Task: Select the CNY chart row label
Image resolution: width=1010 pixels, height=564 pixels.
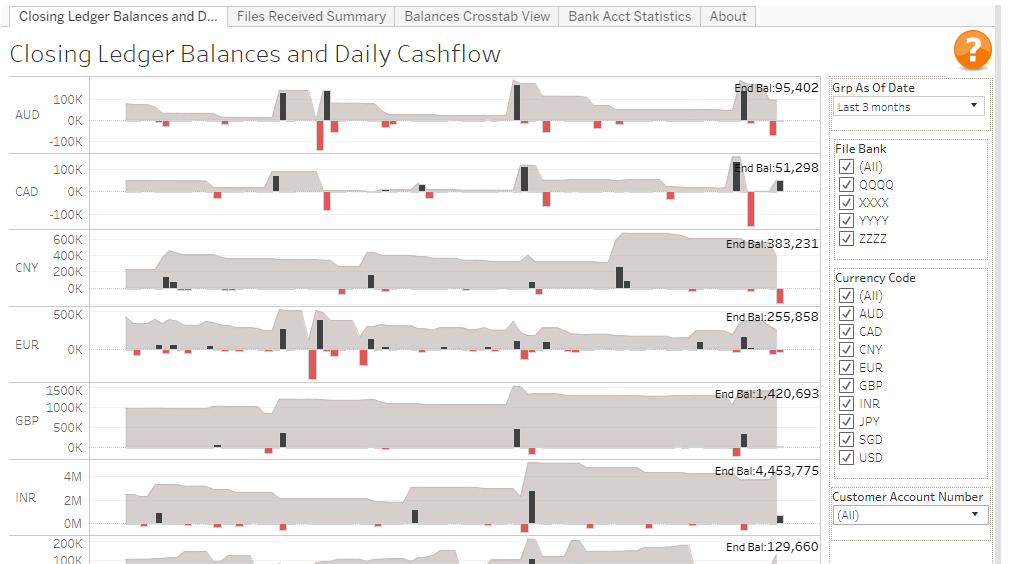Action: click(x=27, y=268)
